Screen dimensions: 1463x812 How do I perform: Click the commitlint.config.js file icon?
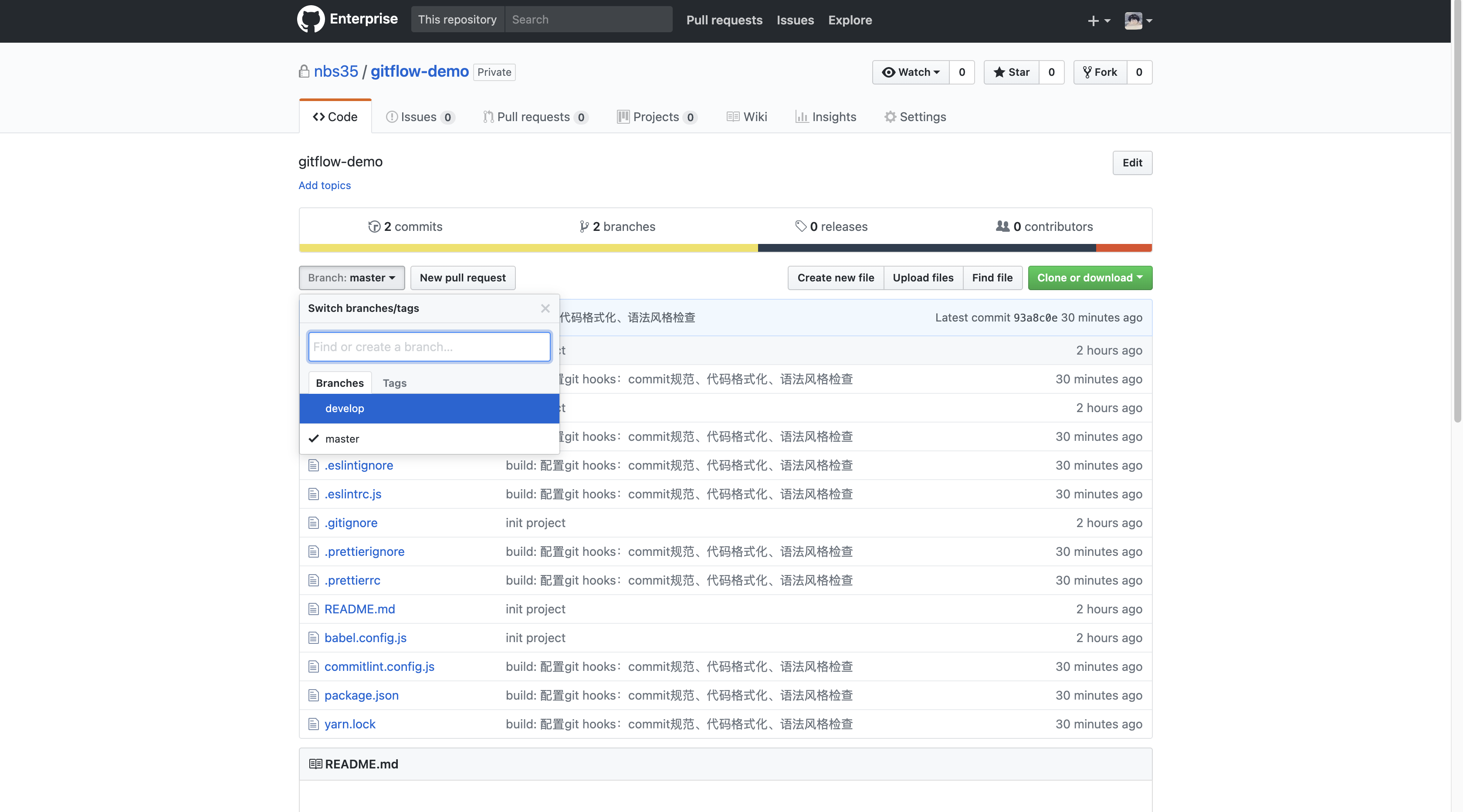314,667
